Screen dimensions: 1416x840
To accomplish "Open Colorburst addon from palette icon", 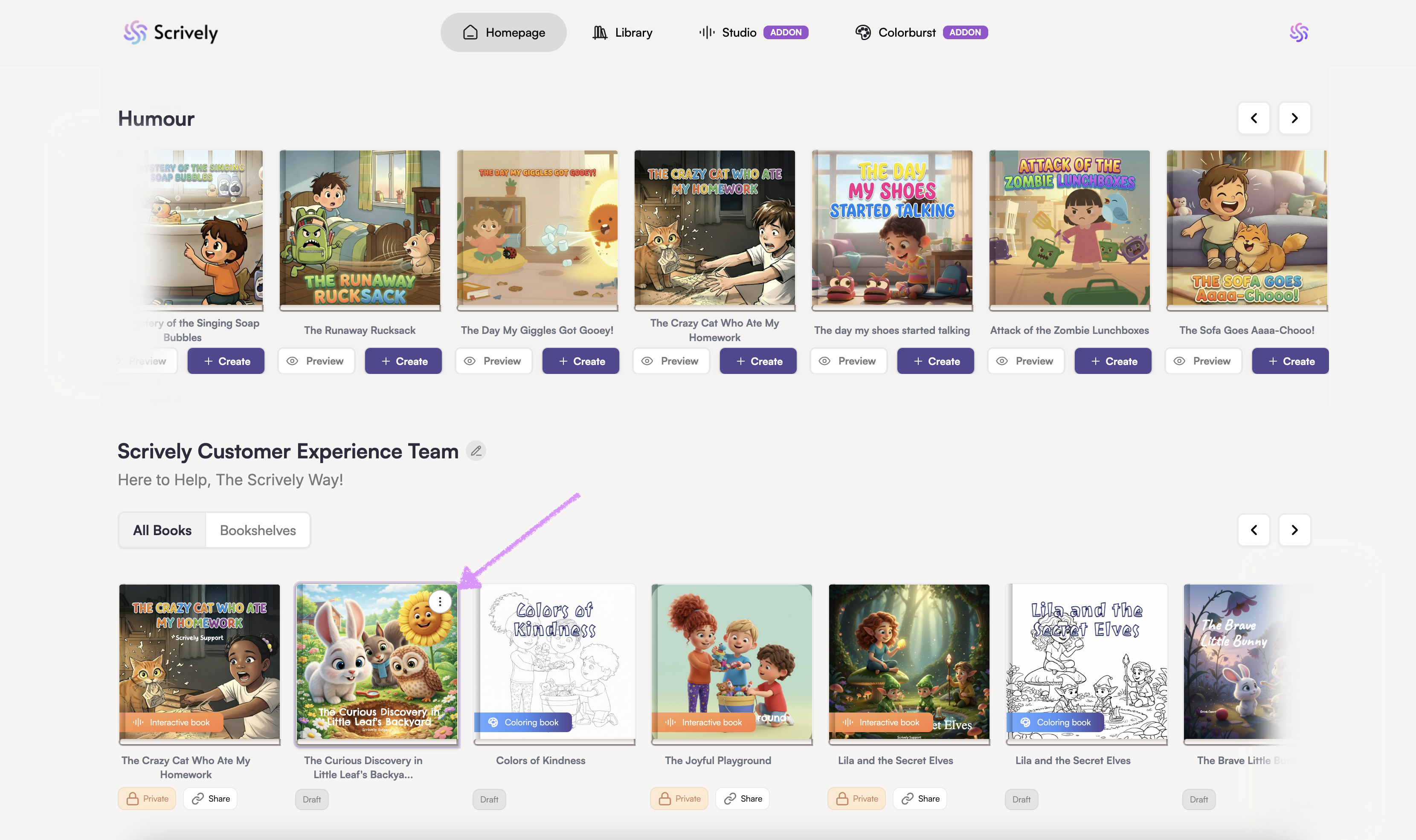I will click(x=863, y=33).
